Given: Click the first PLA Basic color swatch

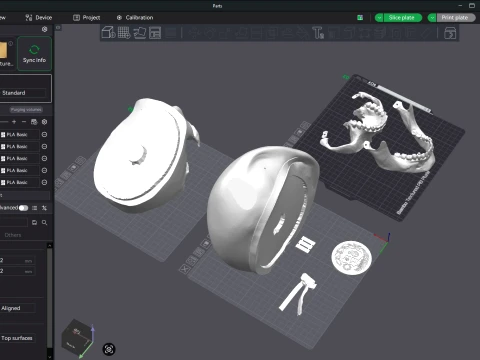Looking at the screenshot, I should pyautogui.click(x=3, y=135).
